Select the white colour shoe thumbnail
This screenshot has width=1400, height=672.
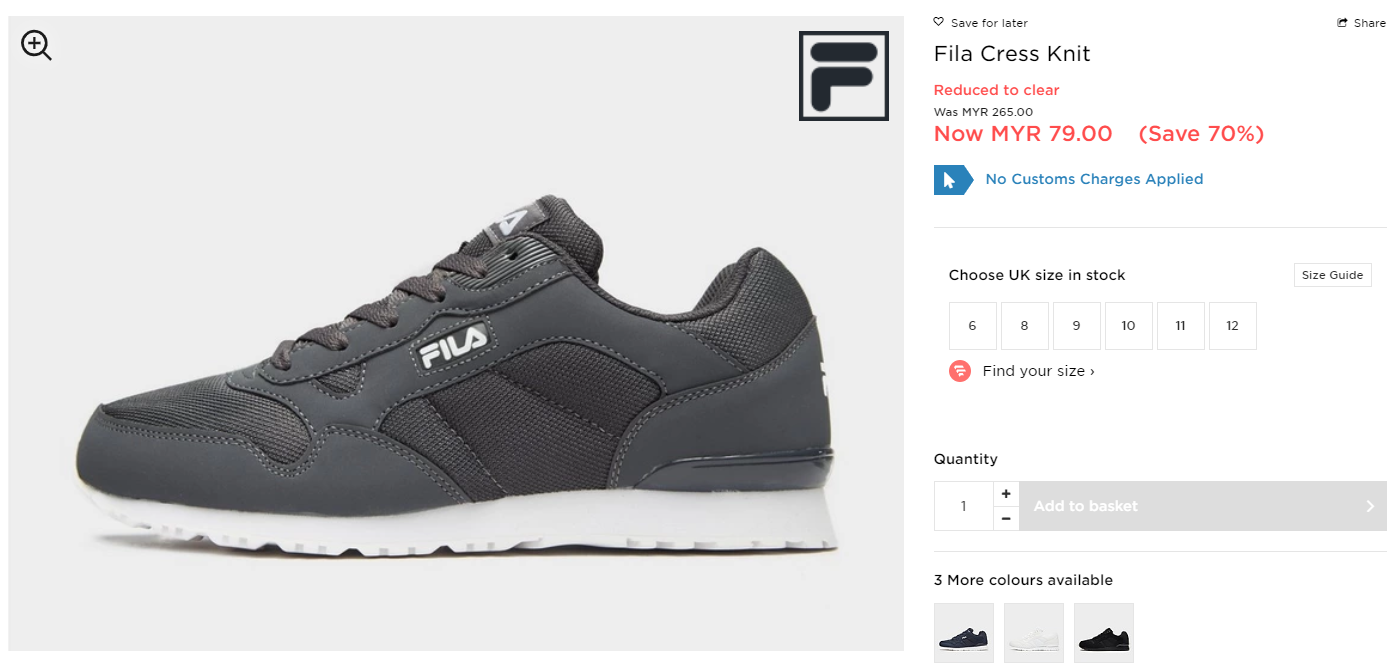[1034, 633]
